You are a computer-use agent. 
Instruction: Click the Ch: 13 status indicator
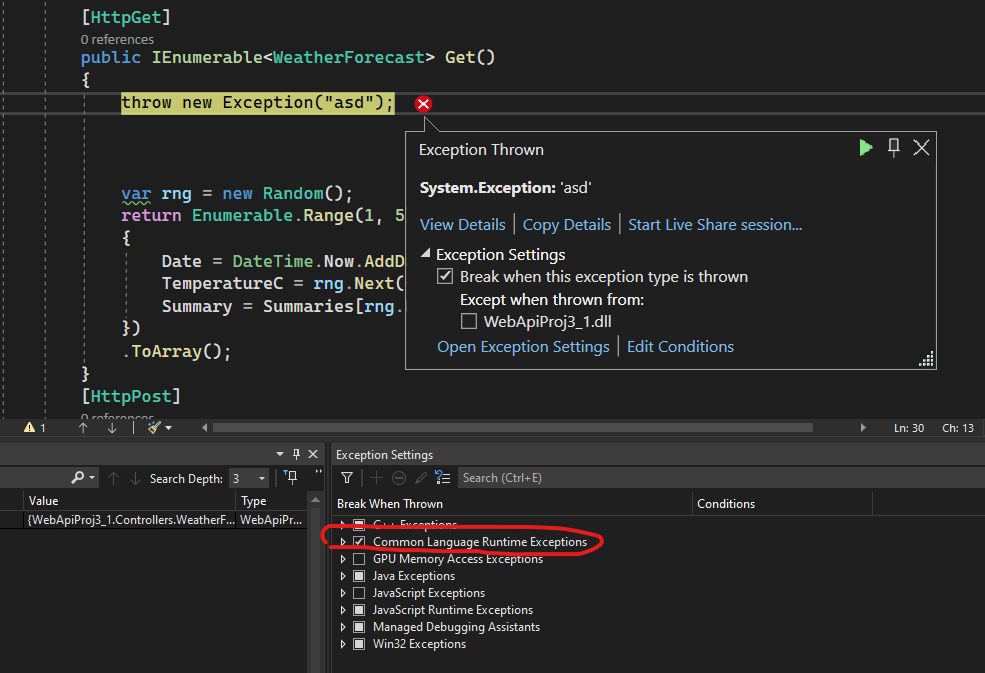958,428
